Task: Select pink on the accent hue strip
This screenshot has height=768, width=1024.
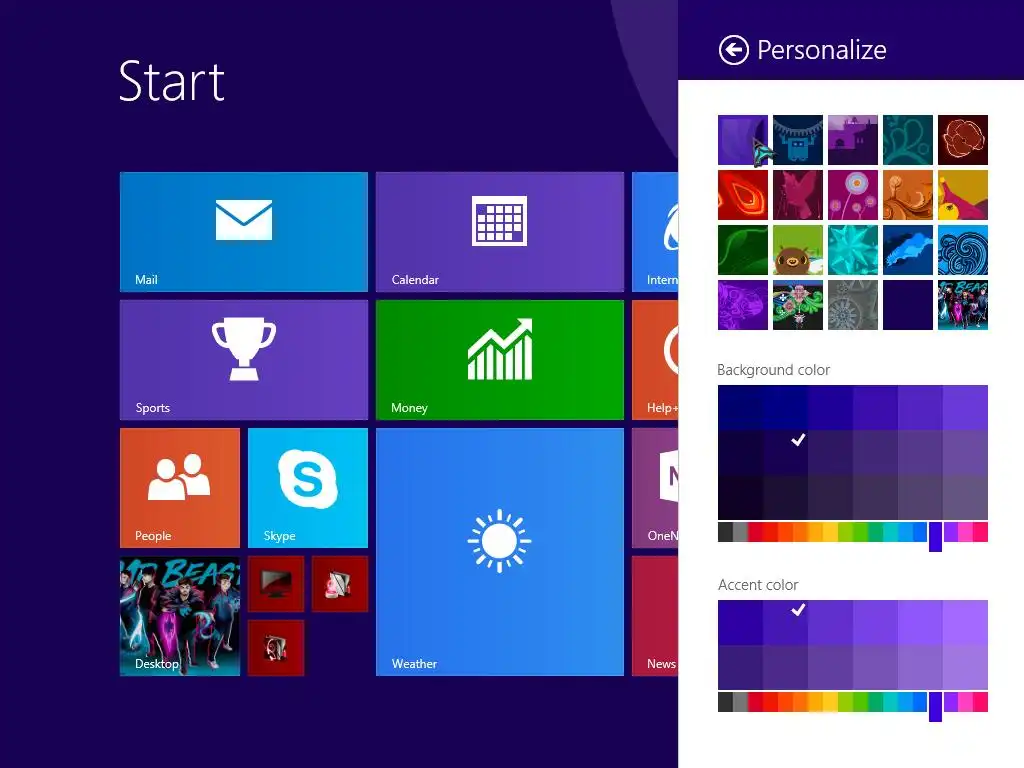Action: 965,702
